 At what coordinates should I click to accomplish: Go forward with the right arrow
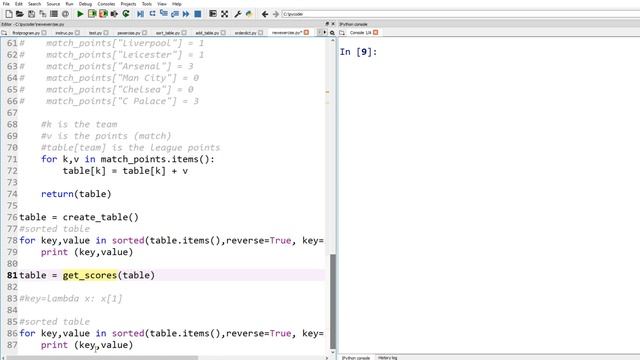[276, 14]
